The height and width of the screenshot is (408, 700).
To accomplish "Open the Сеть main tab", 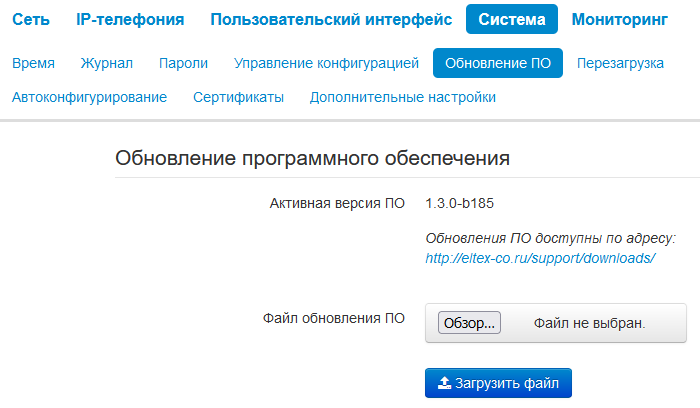I will pyautogui.click(x=31, y=19).
